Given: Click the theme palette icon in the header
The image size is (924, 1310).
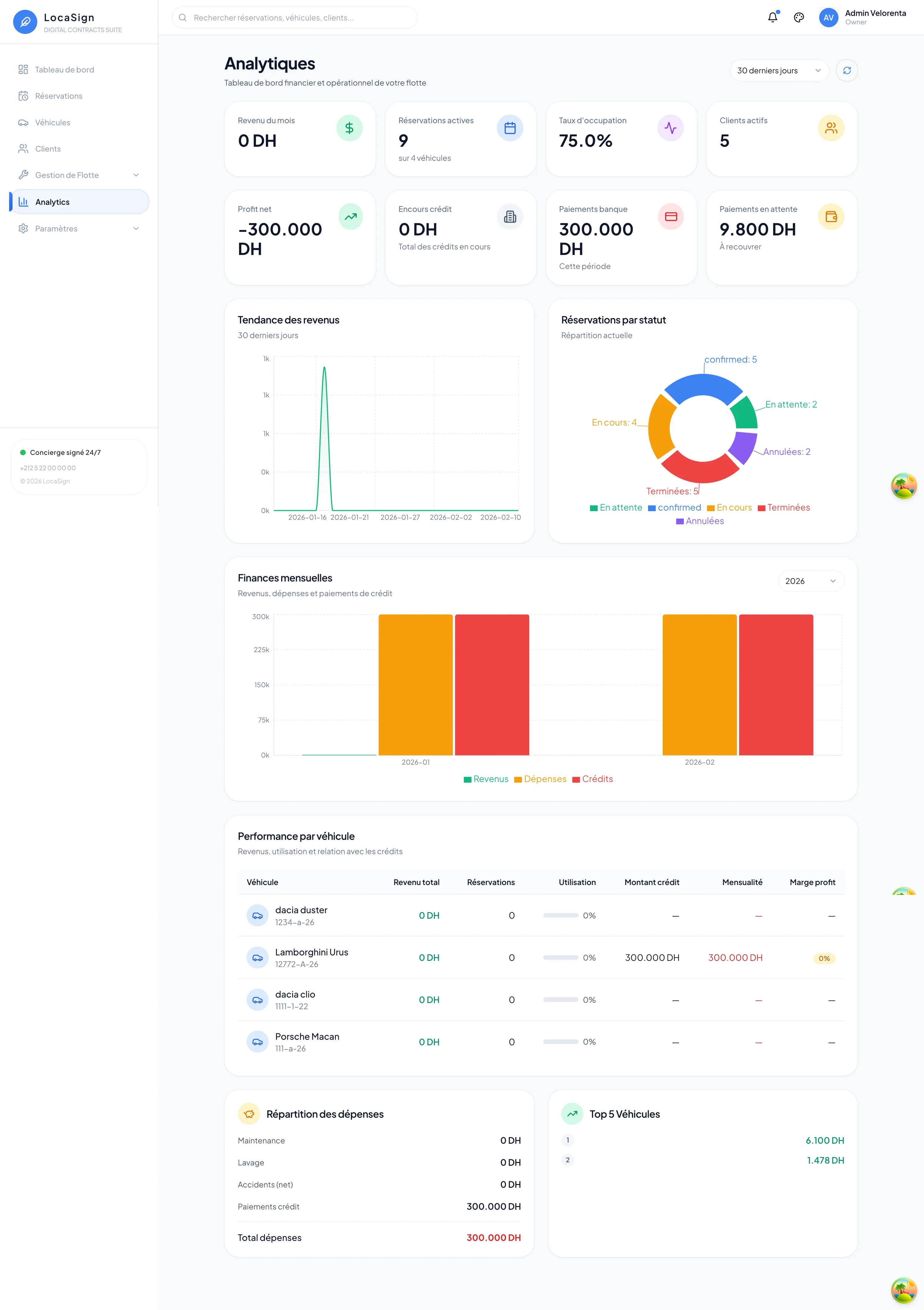Looking at the screenshot, I should tap(798, 17).
